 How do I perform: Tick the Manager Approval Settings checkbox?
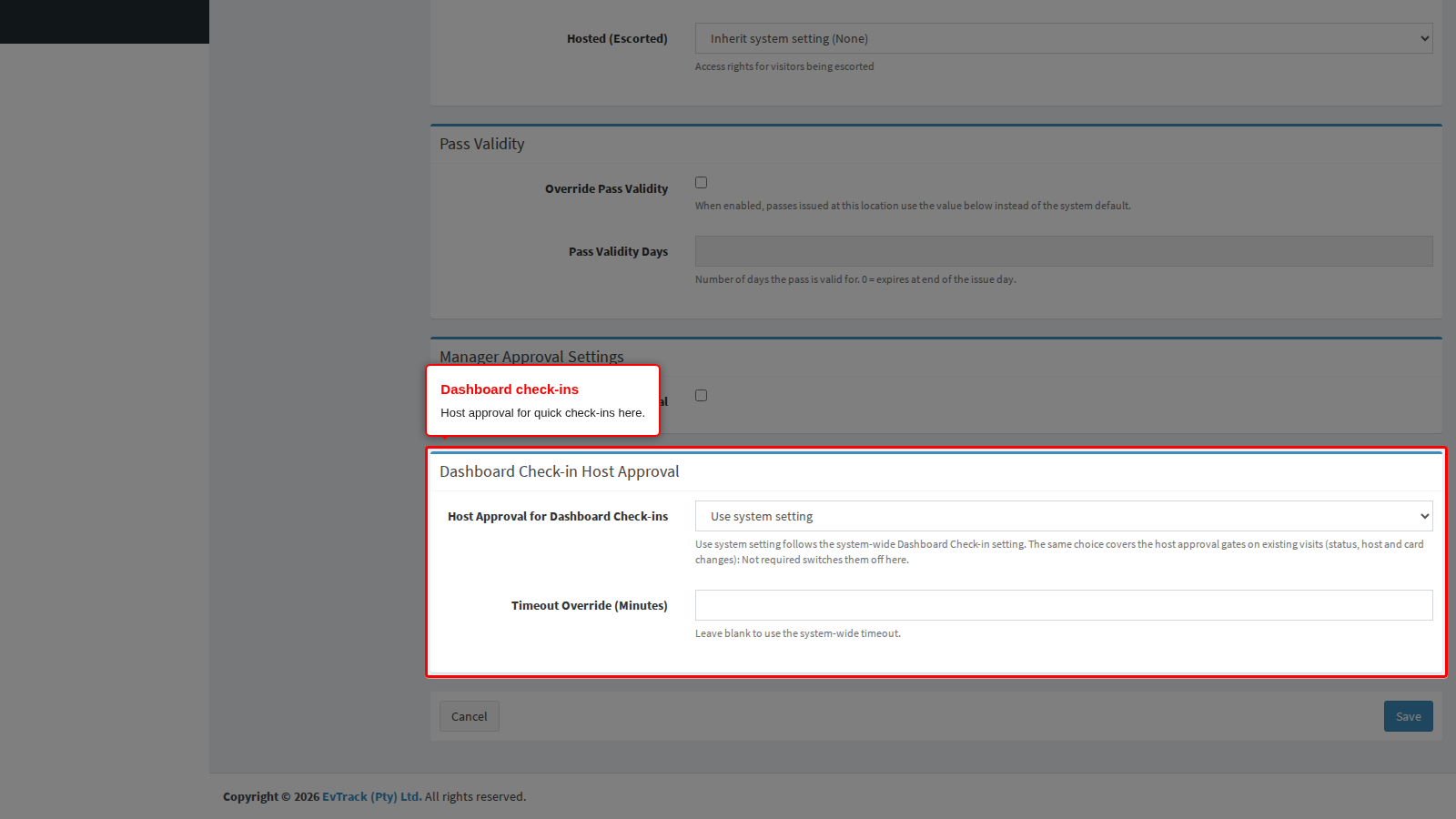click(x=701, y=396)
